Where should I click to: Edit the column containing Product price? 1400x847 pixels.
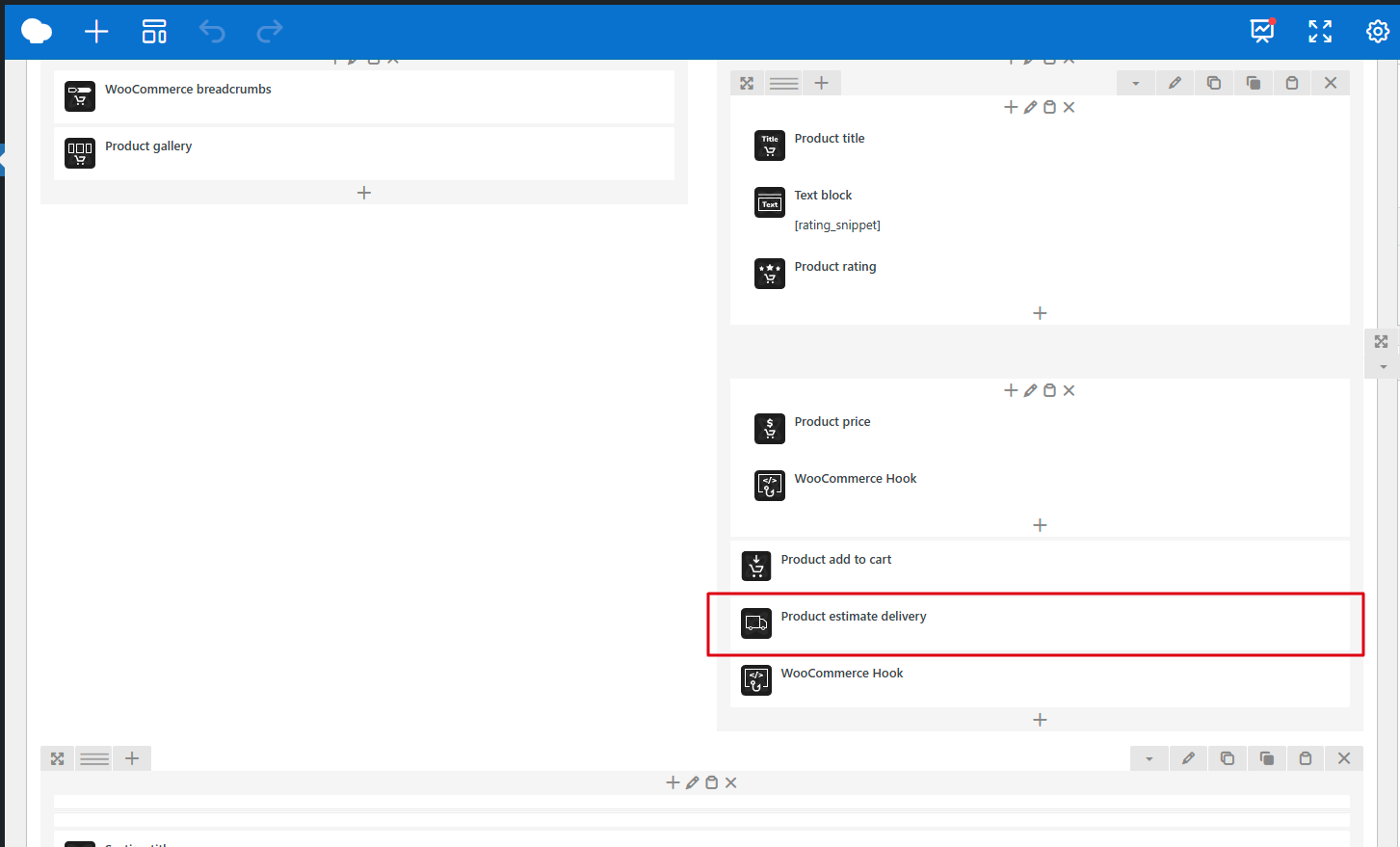coord(1030,390)
